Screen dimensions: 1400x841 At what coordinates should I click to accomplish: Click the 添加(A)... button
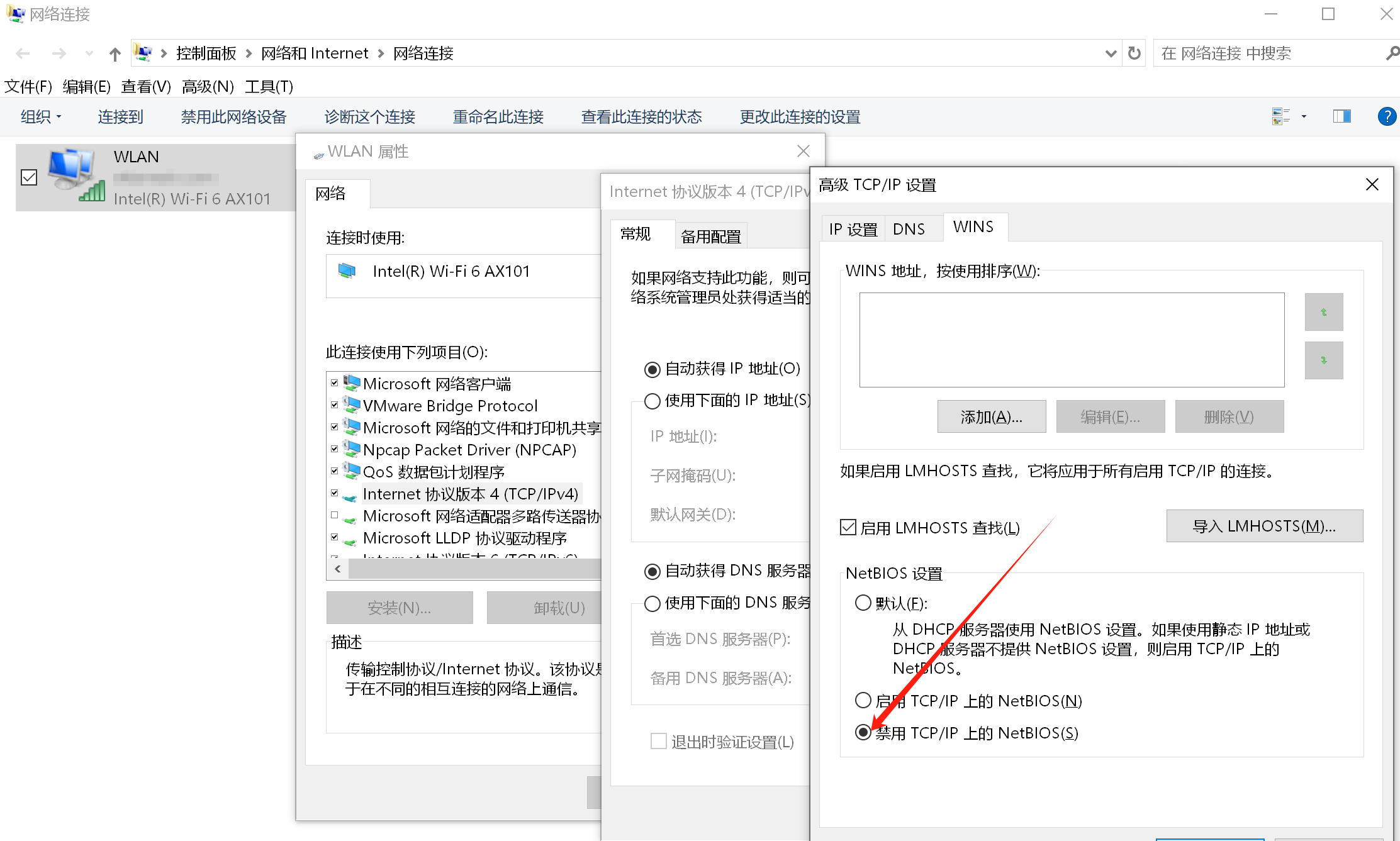pos(991,416)
